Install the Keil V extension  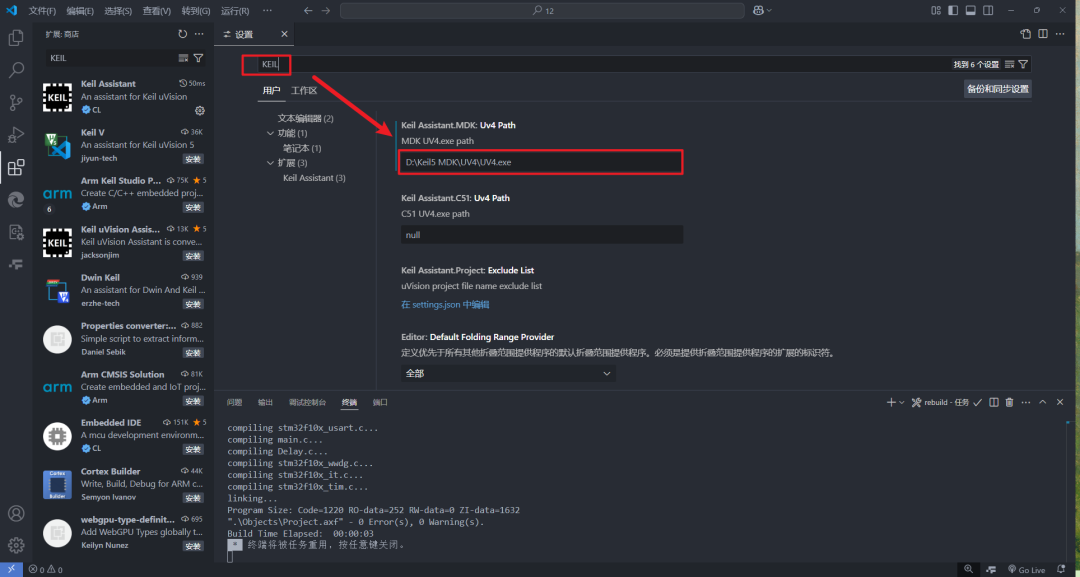coord(193,159)
